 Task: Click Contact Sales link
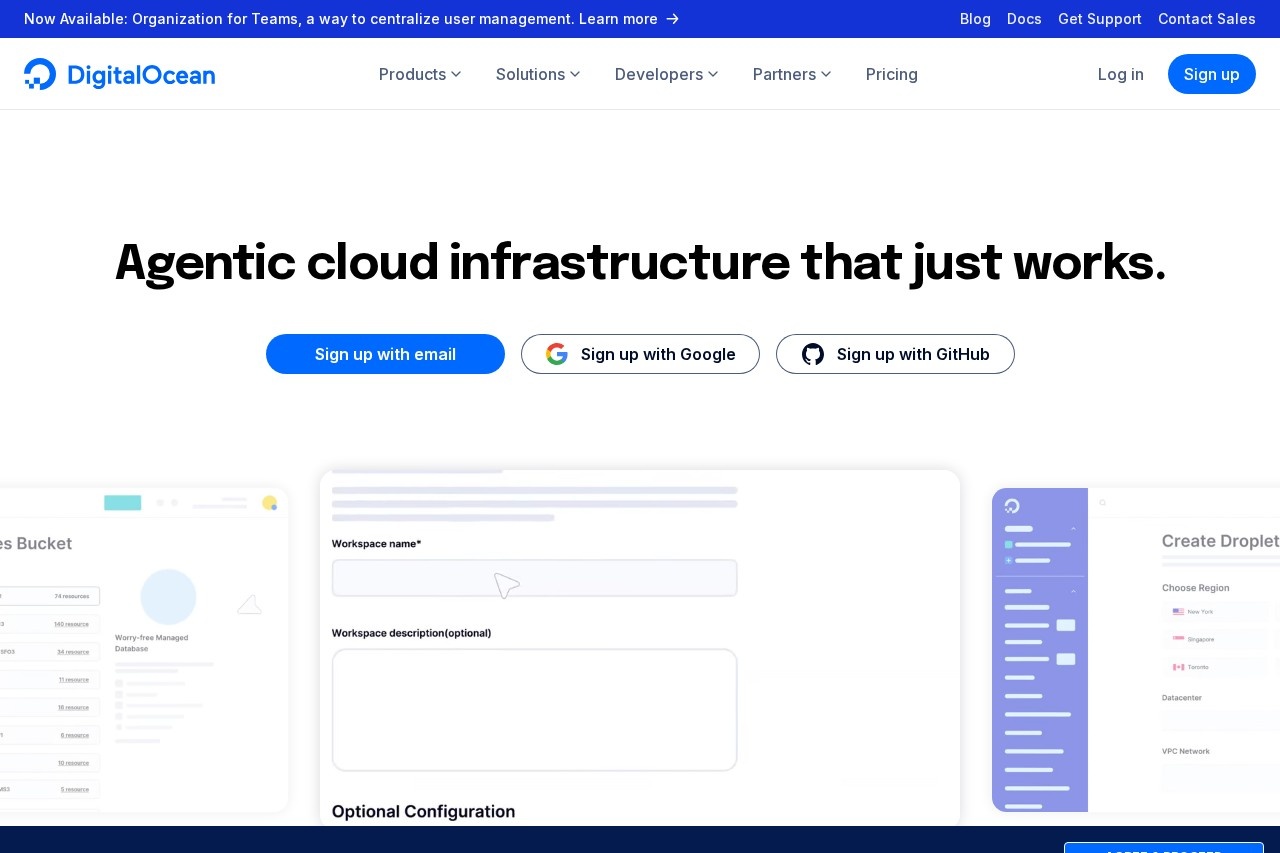1207,19
